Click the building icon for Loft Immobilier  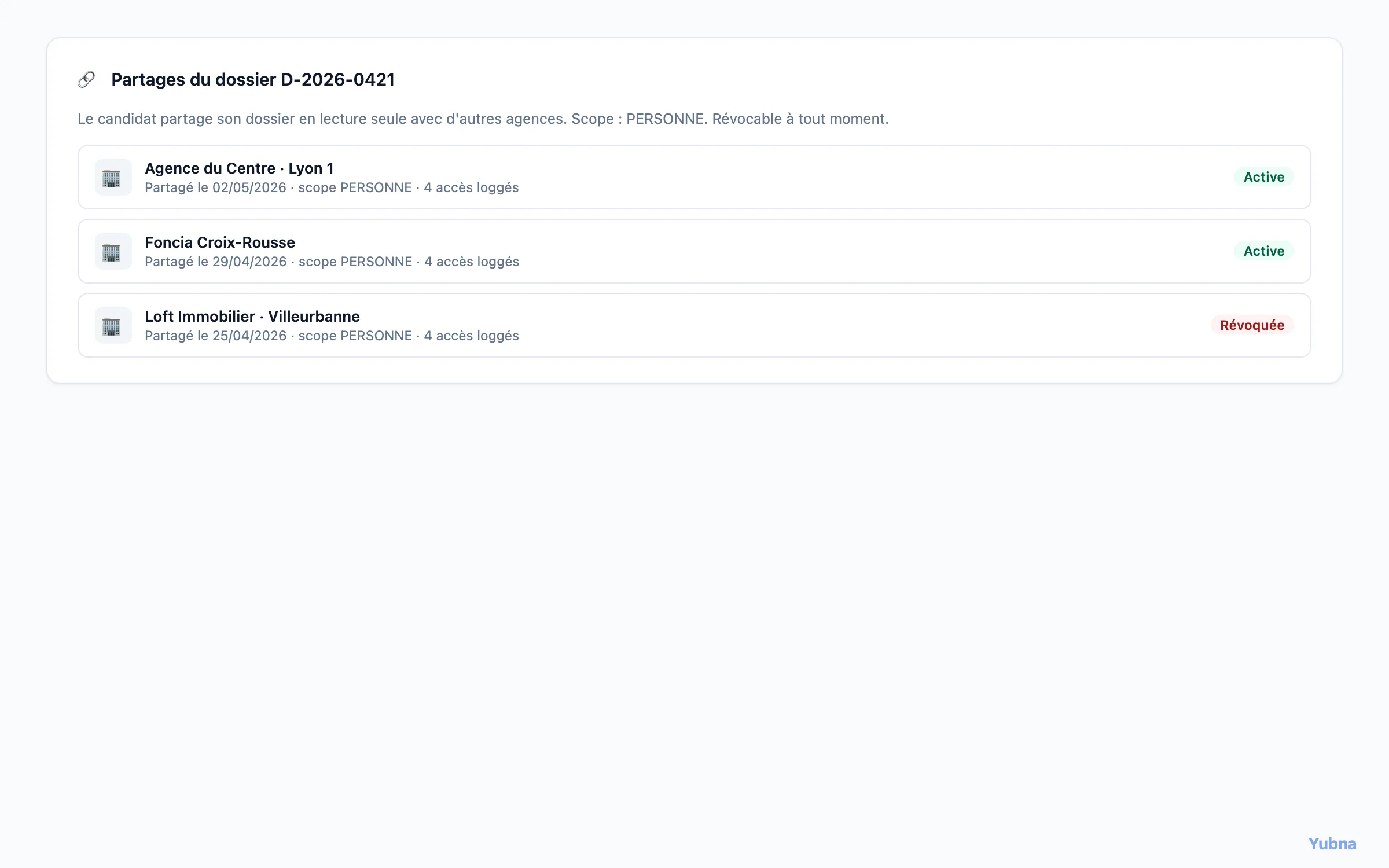pos(113,325)
